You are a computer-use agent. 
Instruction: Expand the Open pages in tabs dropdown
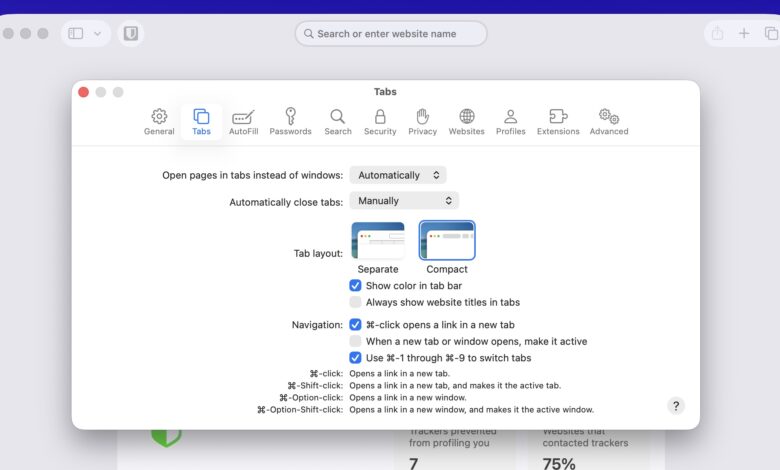click(398, 175)
